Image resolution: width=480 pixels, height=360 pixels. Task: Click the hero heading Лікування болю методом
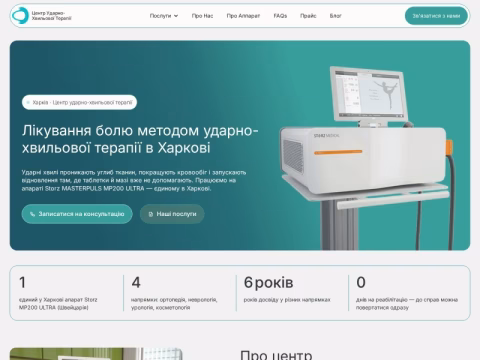[140, 139]
